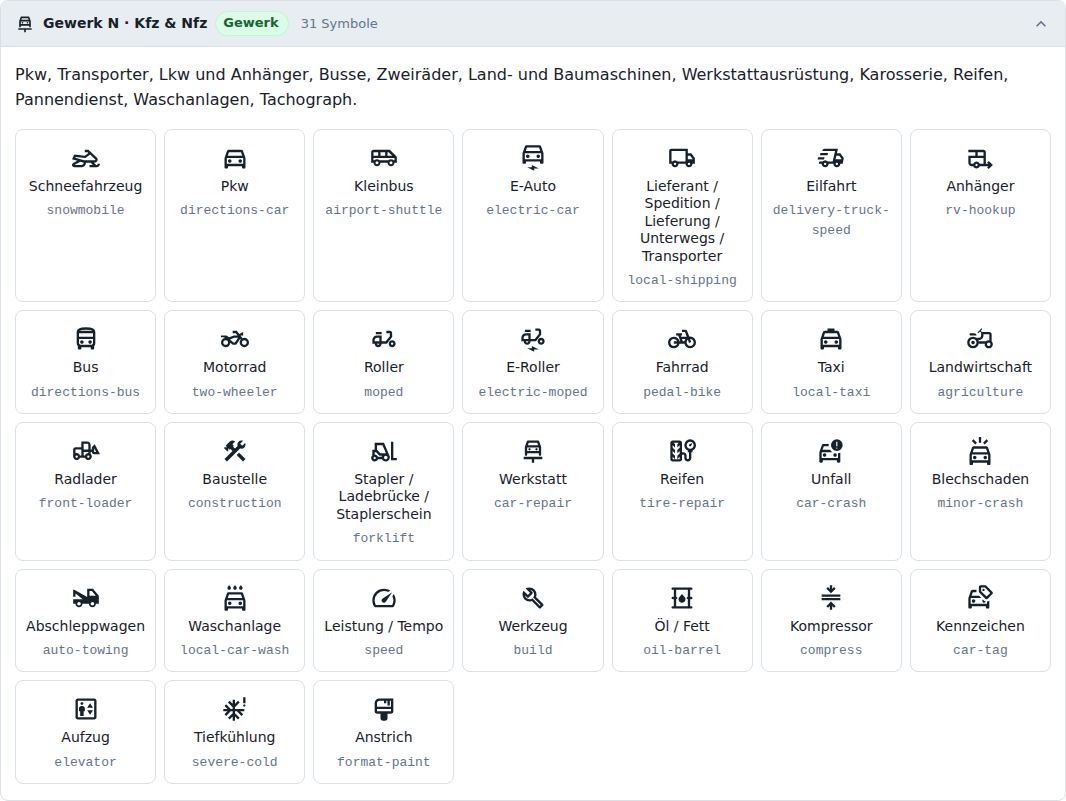Click the Abschleppwagen auto-towing icon
The height and width of the screenshot is (801, 1066).
[x=86, y=597]
